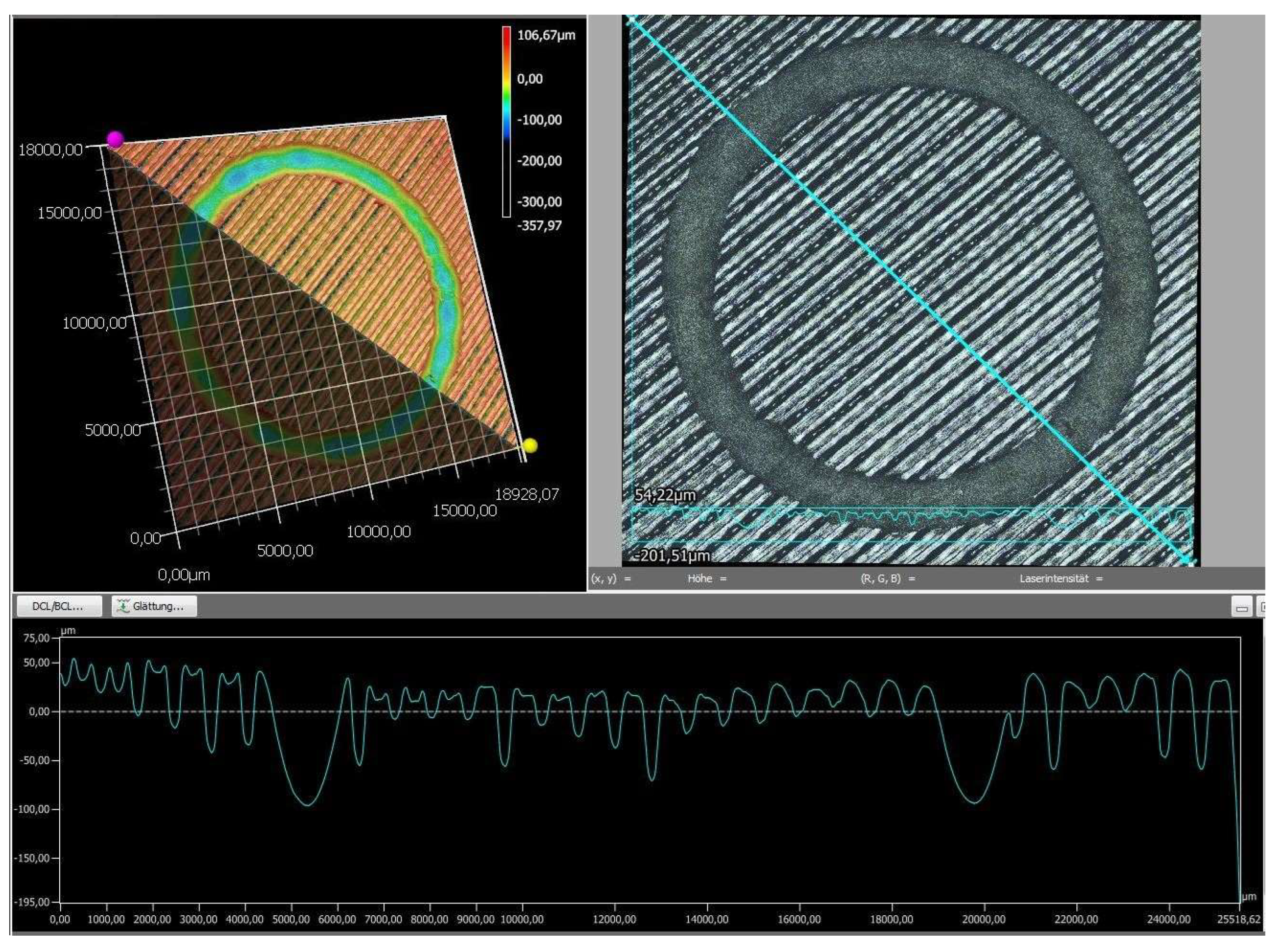Click the right deep valley near 20000 µm

point(974,802)
